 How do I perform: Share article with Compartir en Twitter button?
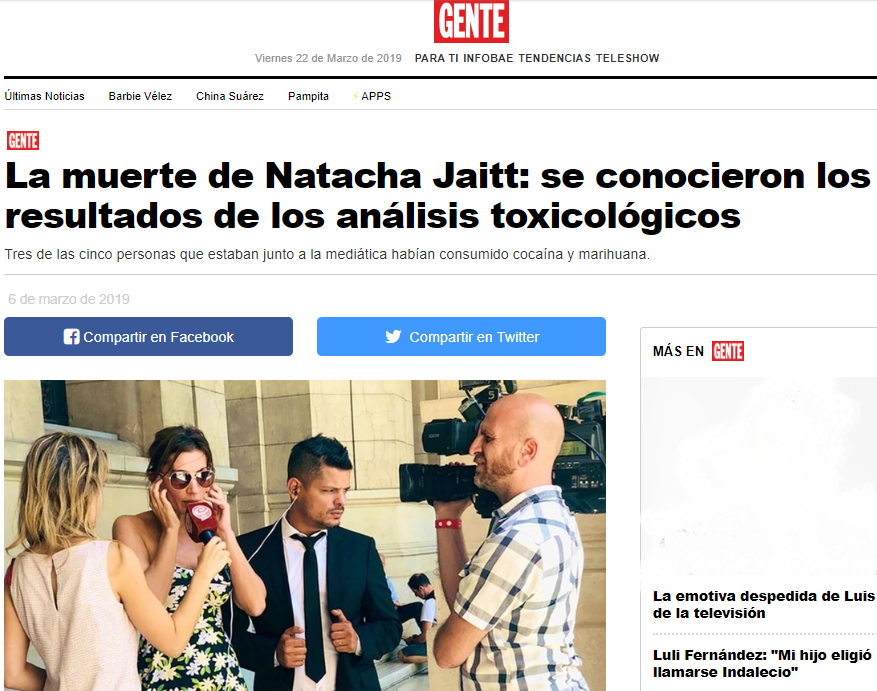coord(461,336)
